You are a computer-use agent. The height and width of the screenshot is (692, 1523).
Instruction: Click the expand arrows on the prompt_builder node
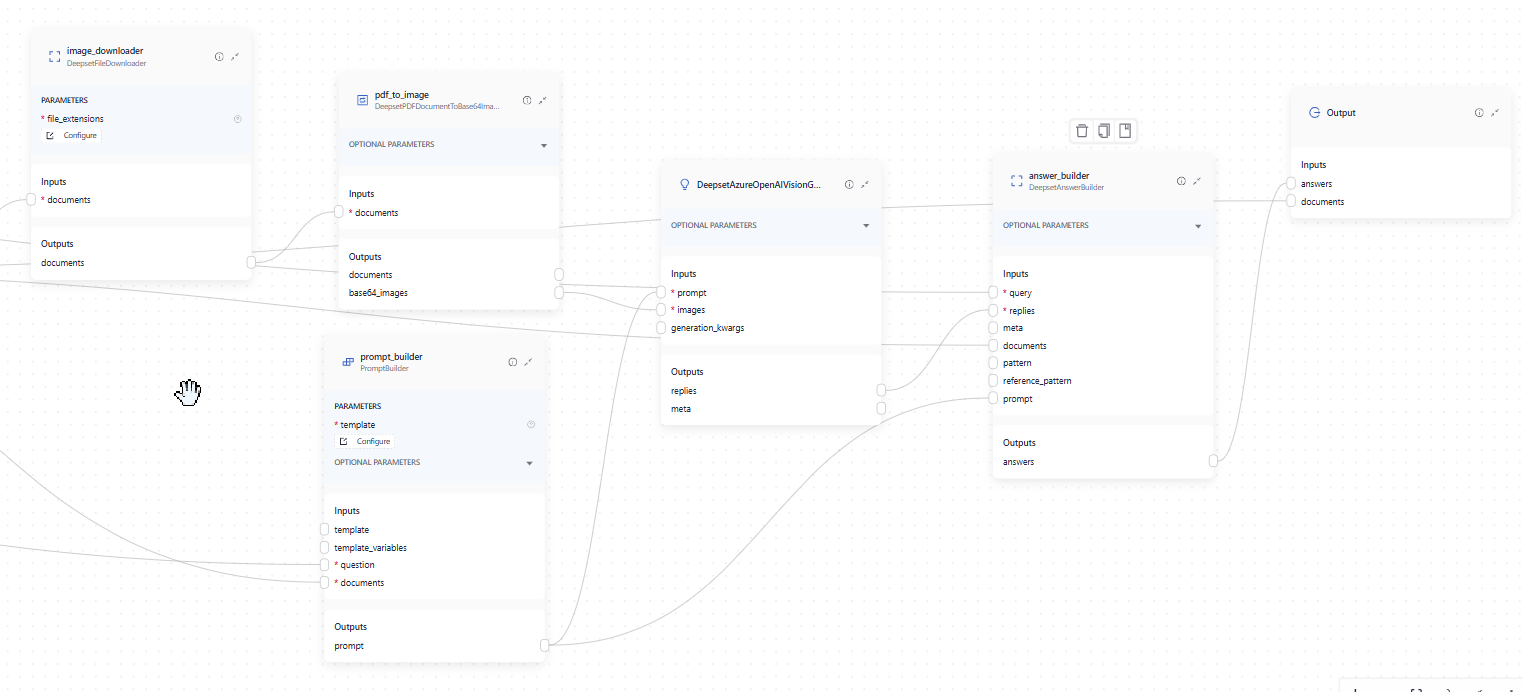pyautogui.click(x=529, y=362)
